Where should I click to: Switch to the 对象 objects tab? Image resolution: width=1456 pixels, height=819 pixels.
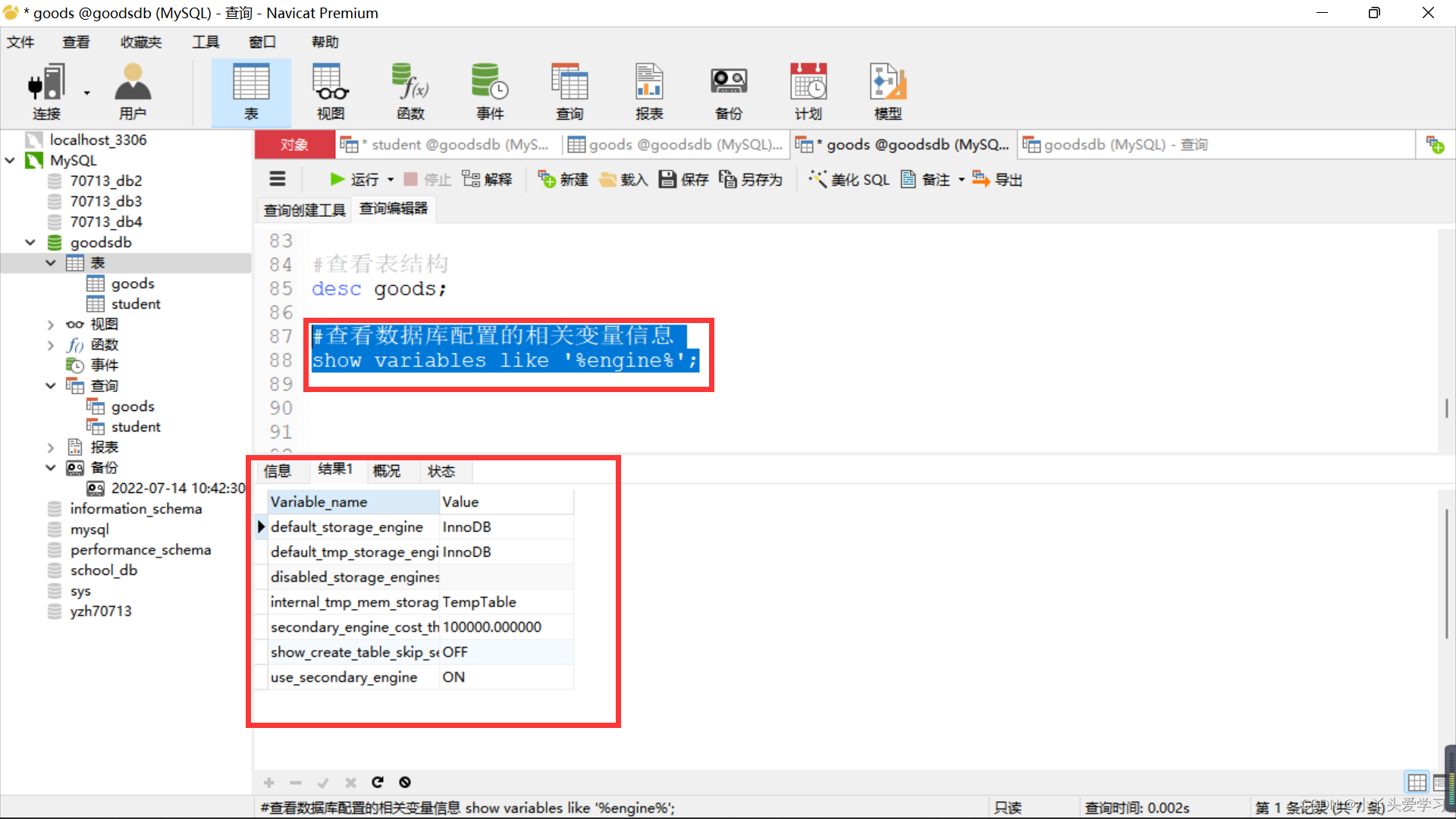tap(294, 144)
